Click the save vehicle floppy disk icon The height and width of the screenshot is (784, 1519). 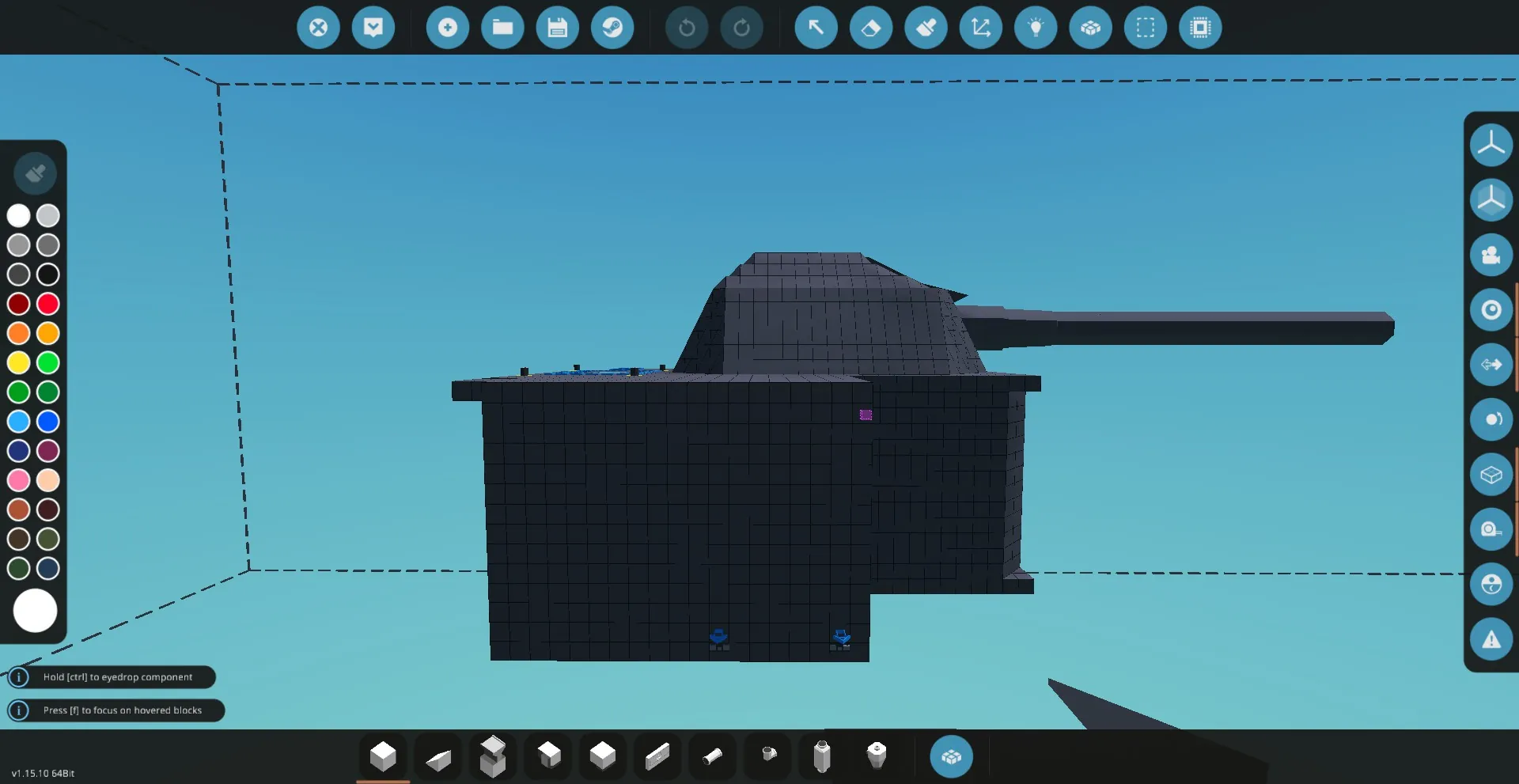tap(557, 28)
